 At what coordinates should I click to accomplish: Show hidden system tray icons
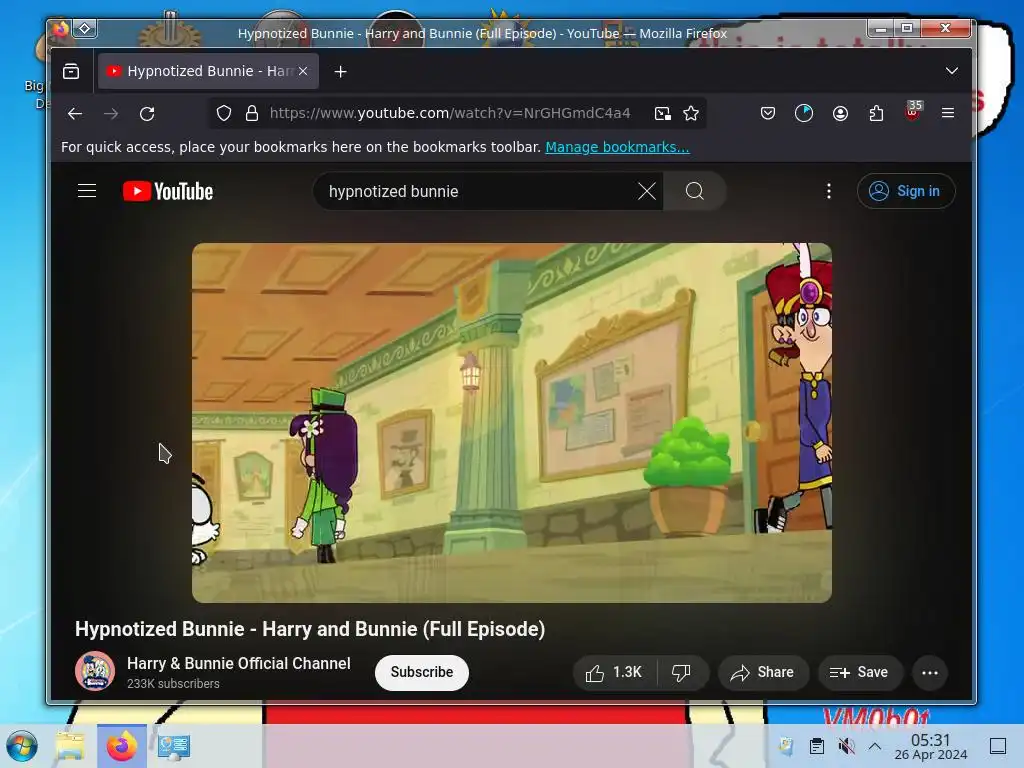[x=874, y=746]
